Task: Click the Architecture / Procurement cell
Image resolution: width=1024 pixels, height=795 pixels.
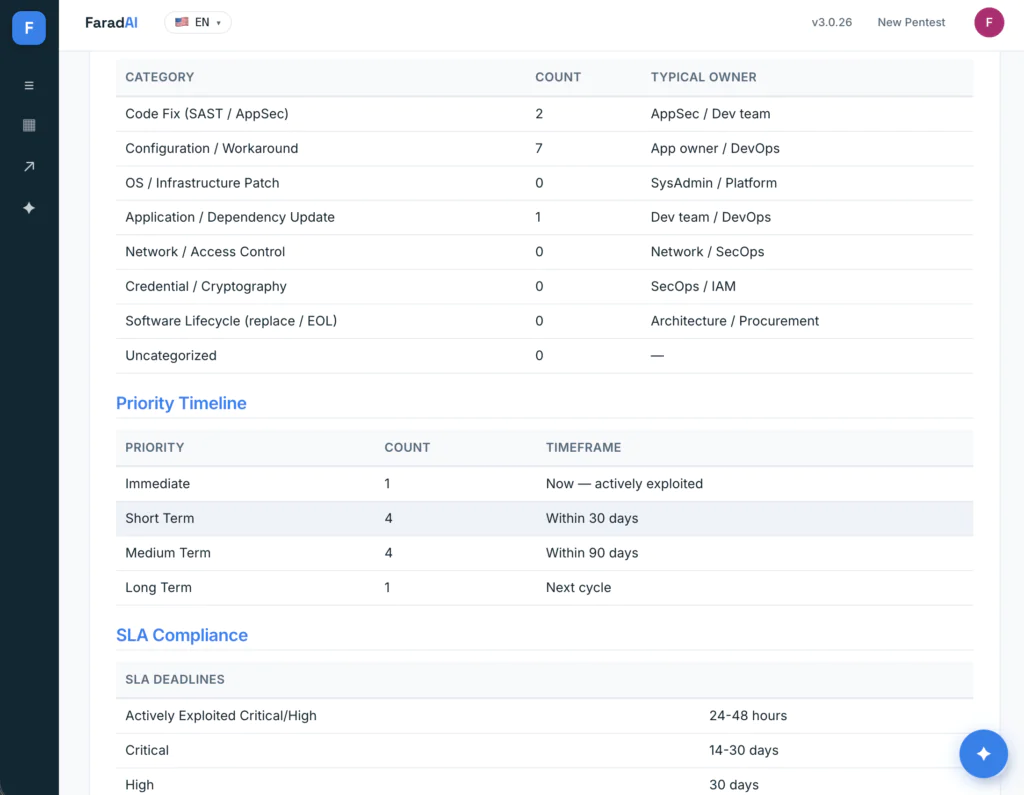Action: tap(734, 321)
